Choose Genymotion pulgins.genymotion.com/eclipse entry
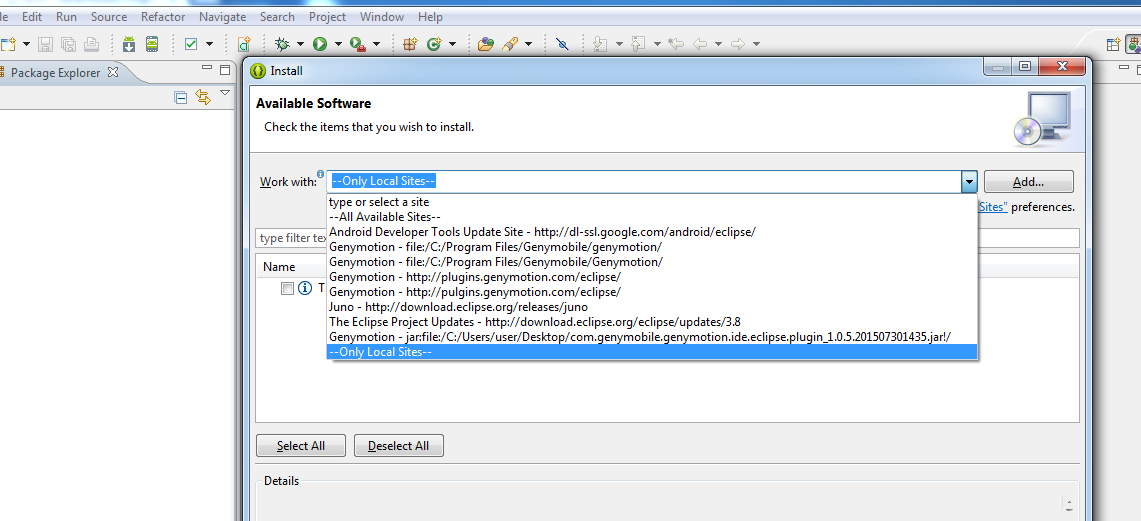The width and height of the screenshot is (1141, 521). click(x=652, y=292)
